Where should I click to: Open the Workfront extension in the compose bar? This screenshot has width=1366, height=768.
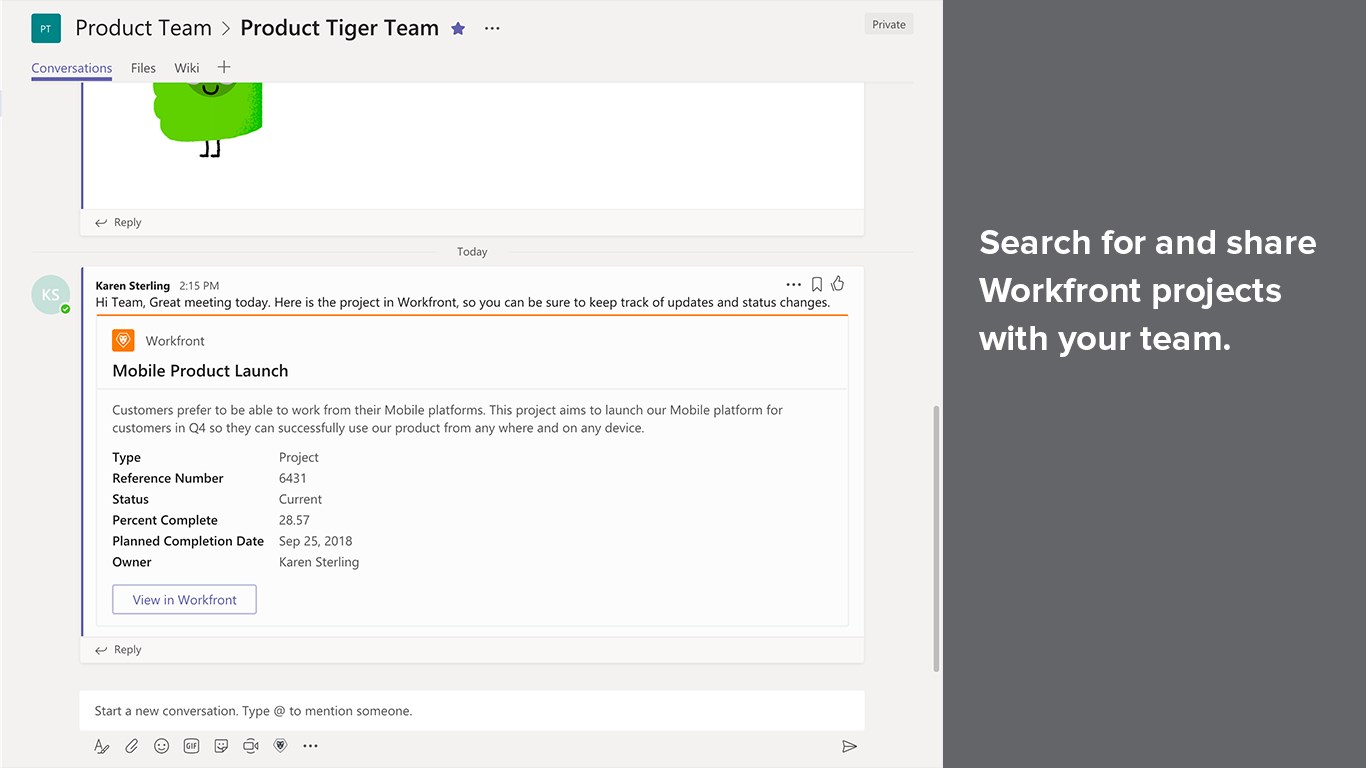(281, 746)
